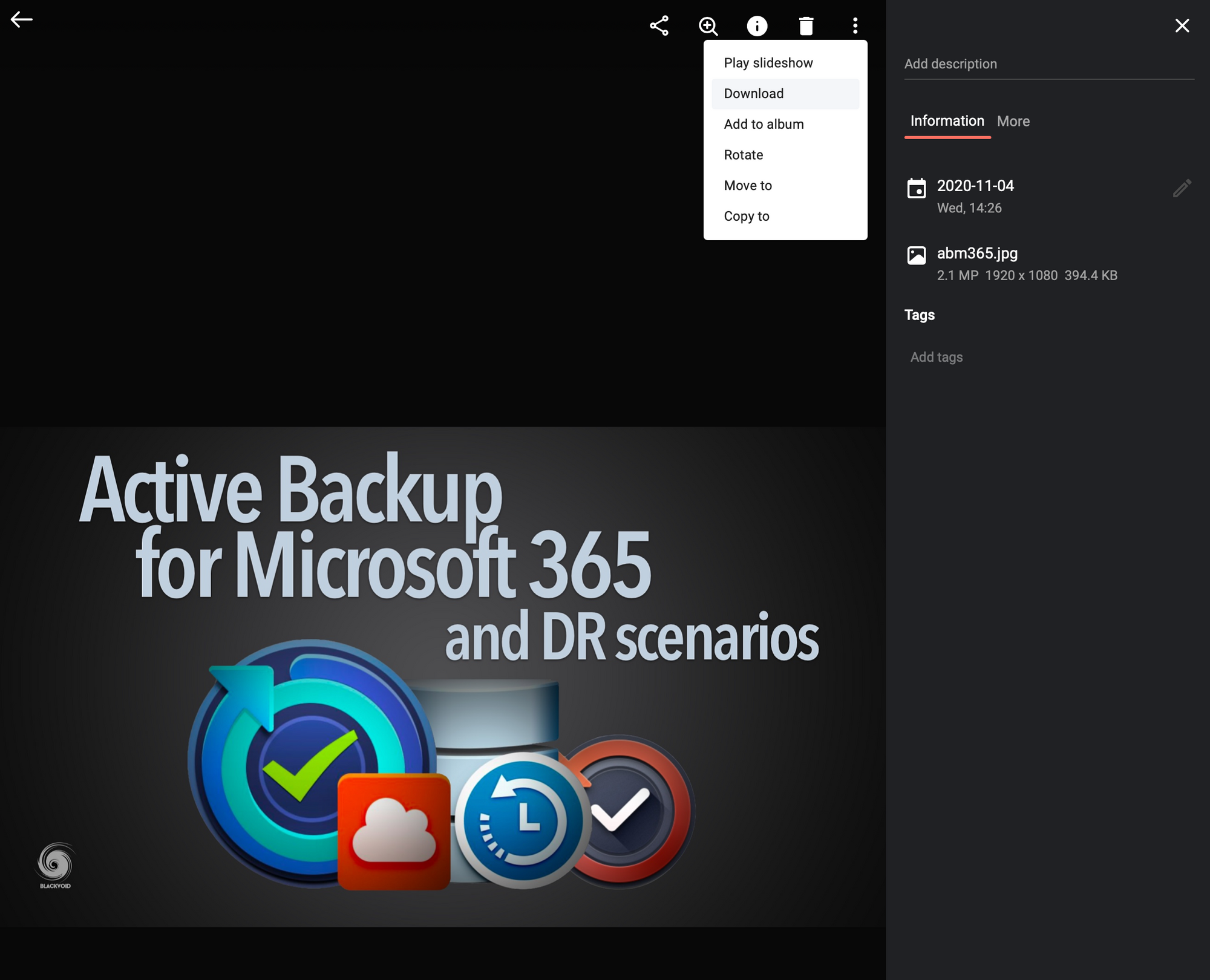Image resolution: width=1210 pixels, height=980 pixels.
Task: Delete the photo with trash icon
Action: (x=806, y=26)
